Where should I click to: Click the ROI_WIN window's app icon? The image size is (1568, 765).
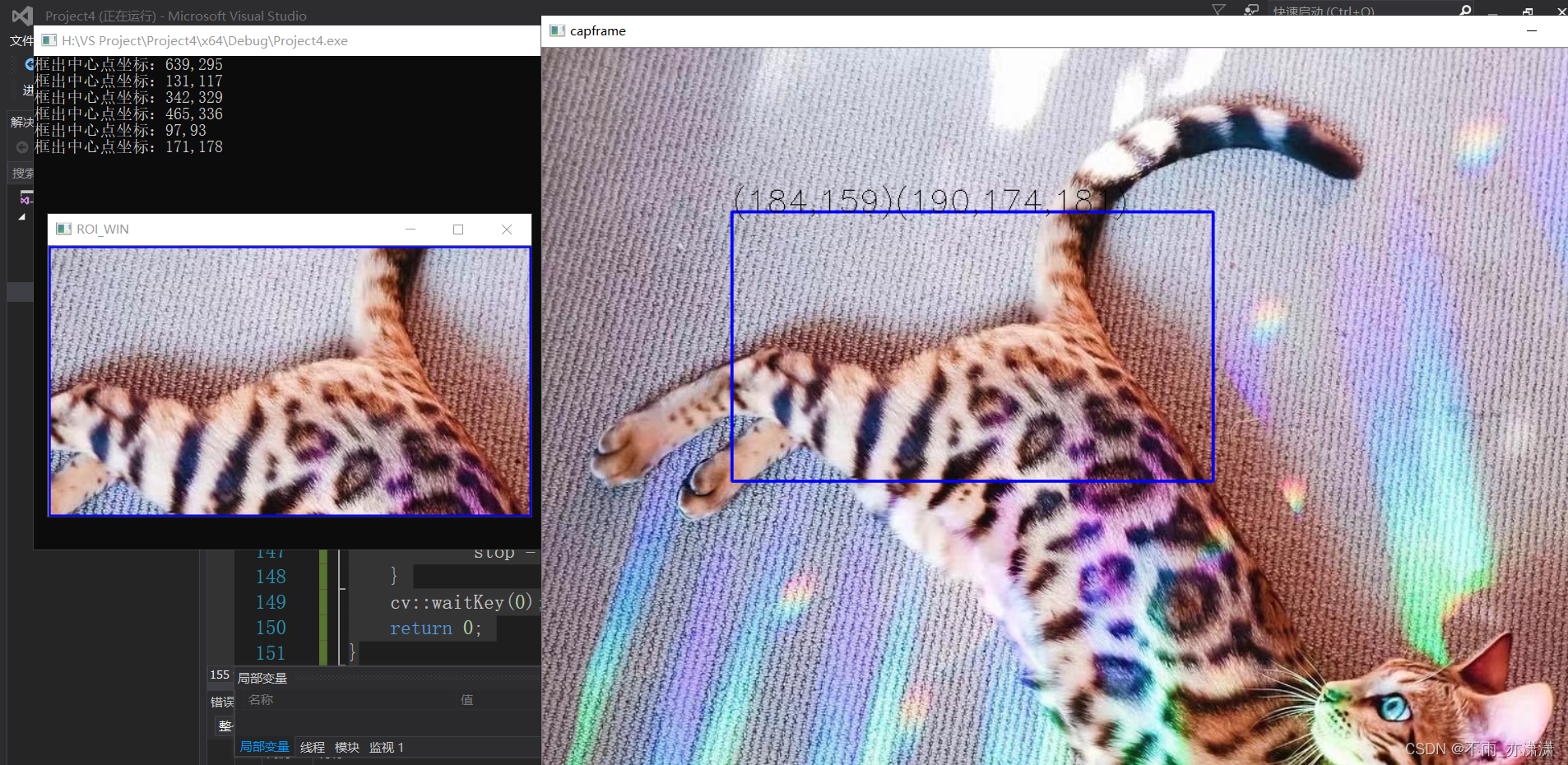(63, 229)
